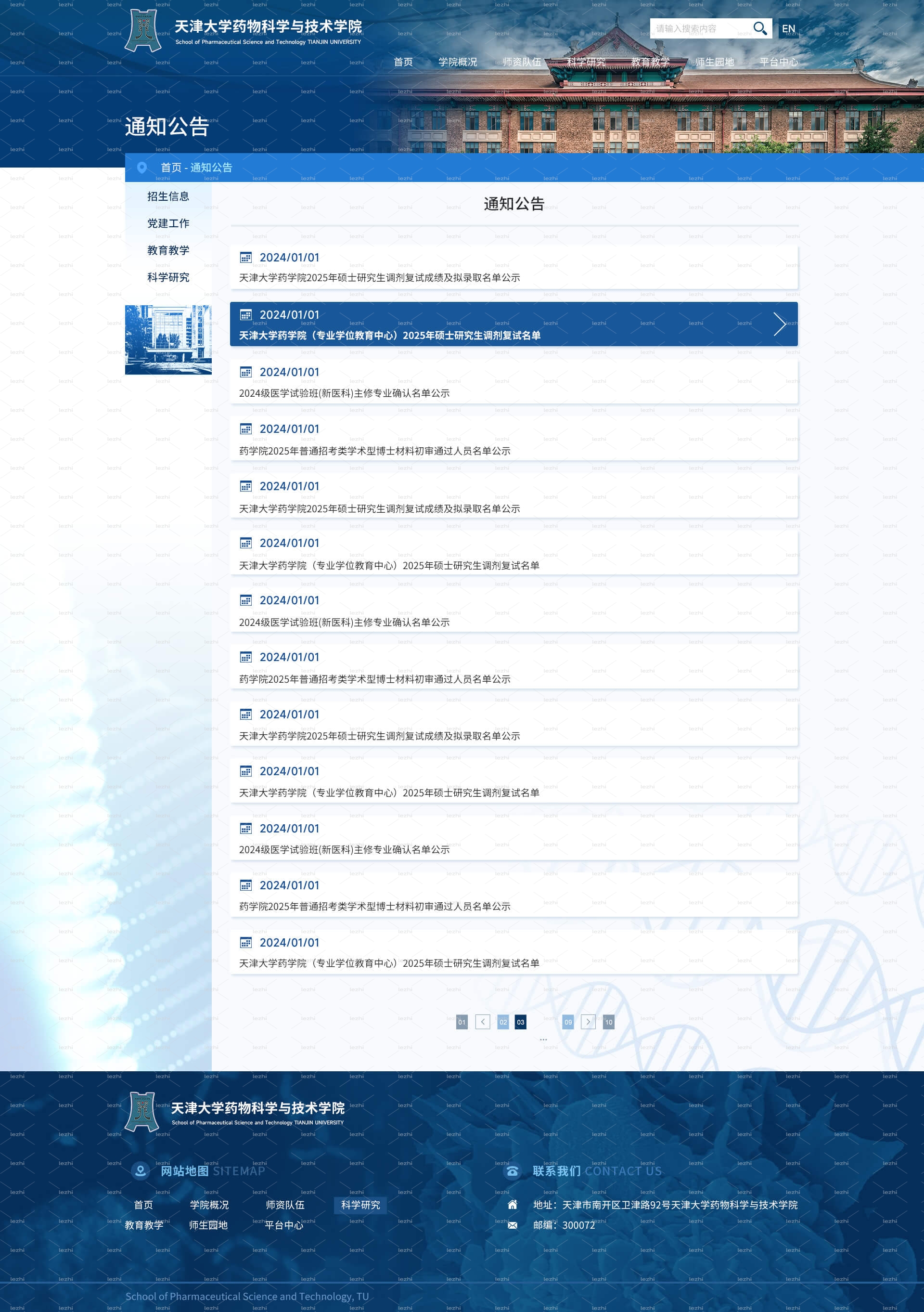Click the location pin icon in breadcrumb
924x1312 pixels.
(141, 168)
